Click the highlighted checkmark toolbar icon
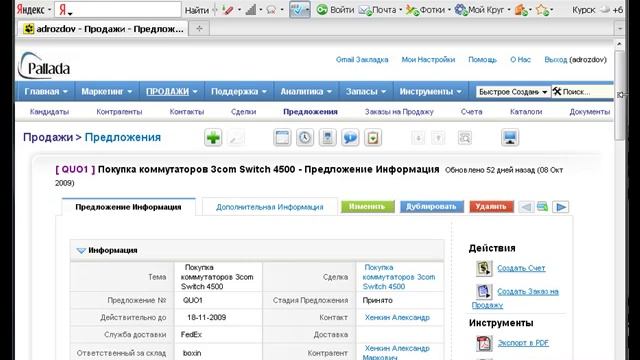Image resolution: width=640 pixels, height=360 pixels. point(300,10)
